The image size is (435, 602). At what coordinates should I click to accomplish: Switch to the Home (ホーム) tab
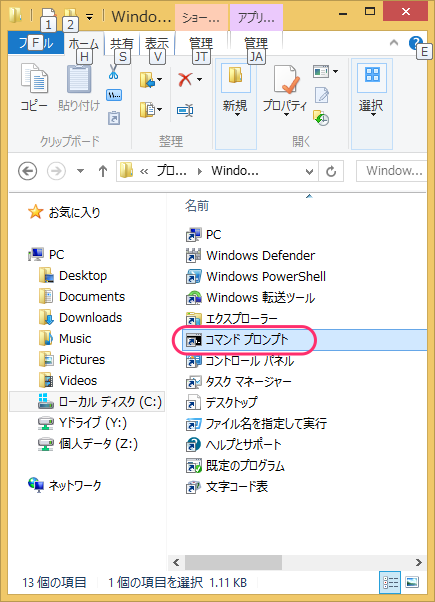click(84, 44)
